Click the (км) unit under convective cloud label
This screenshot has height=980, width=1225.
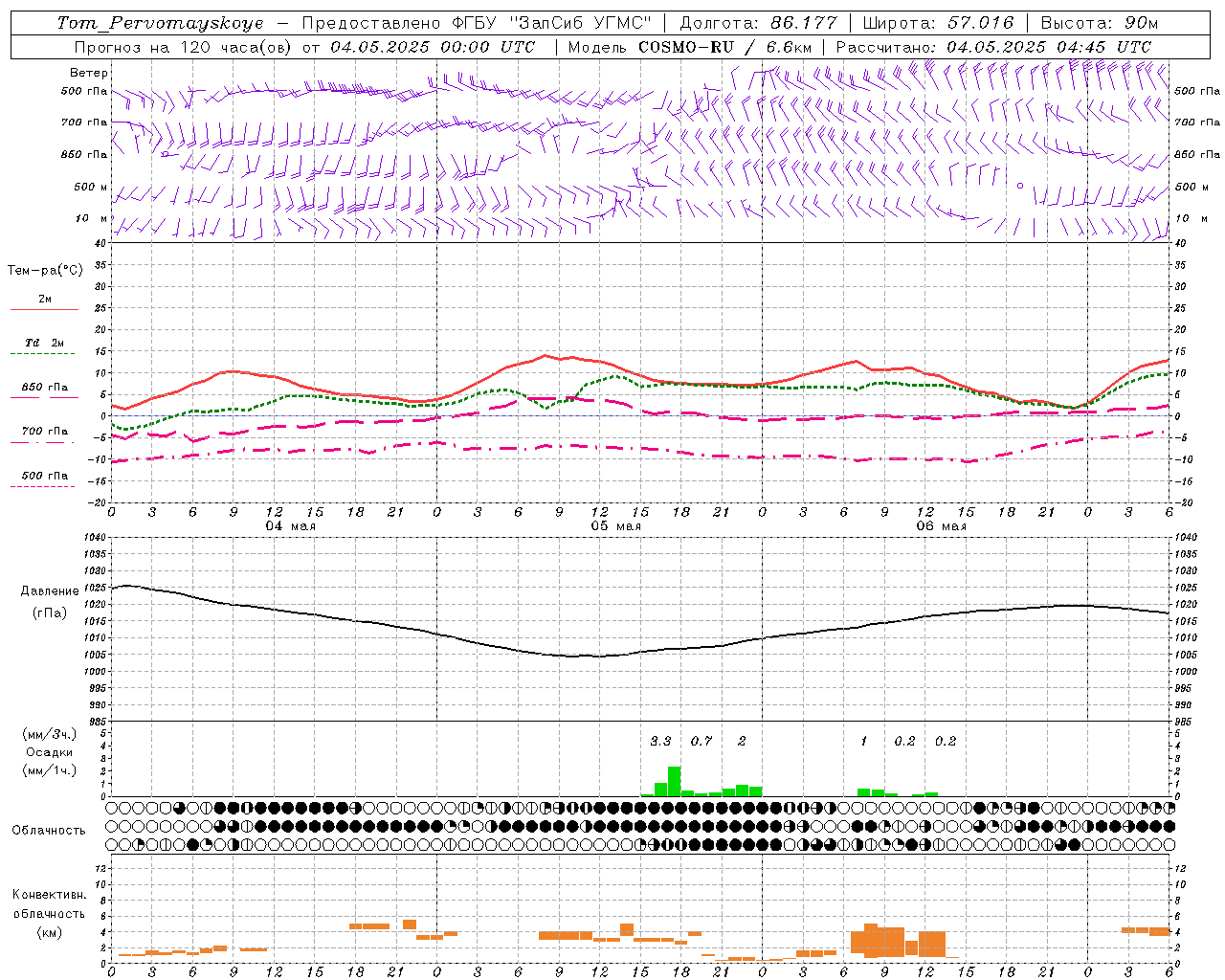[x=49, y=932]
